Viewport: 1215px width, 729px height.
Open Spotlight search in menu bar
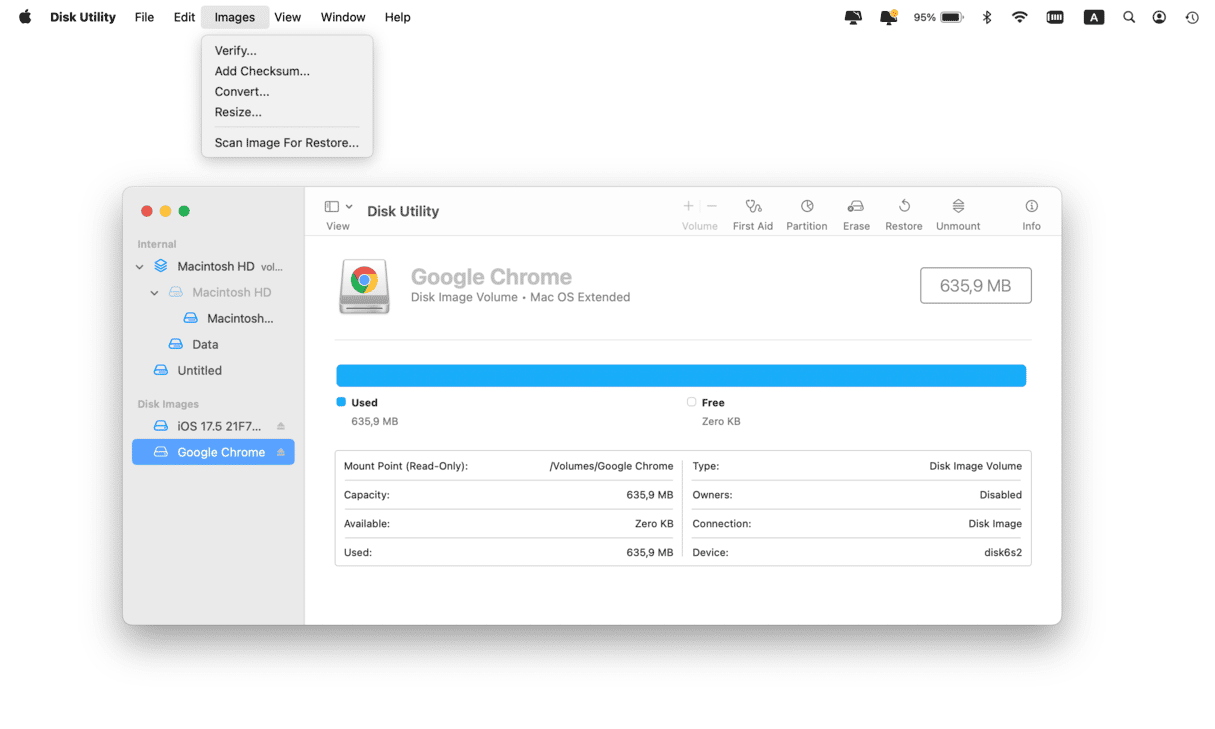click(1128, 17)
